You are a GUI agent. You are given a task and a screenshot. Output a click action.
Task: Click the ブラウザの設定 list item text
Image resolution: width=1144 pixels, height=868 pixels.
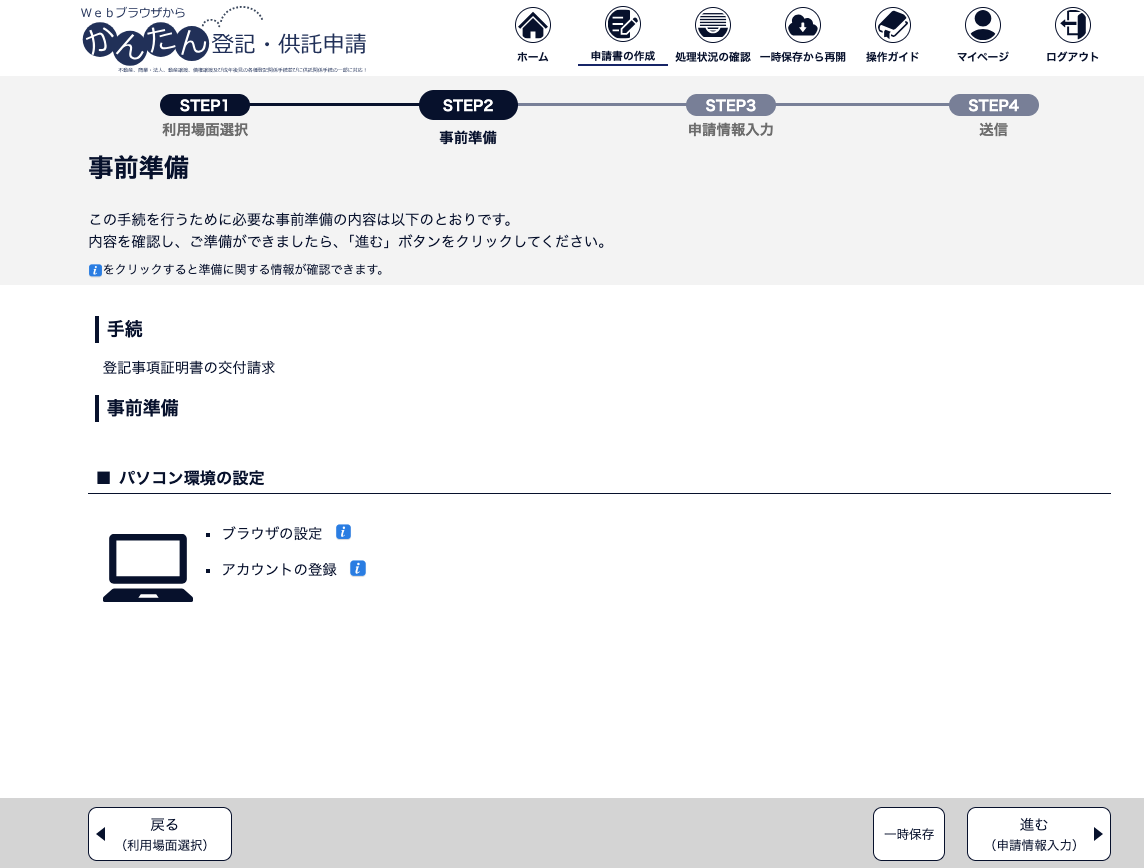tap(272, 533)
